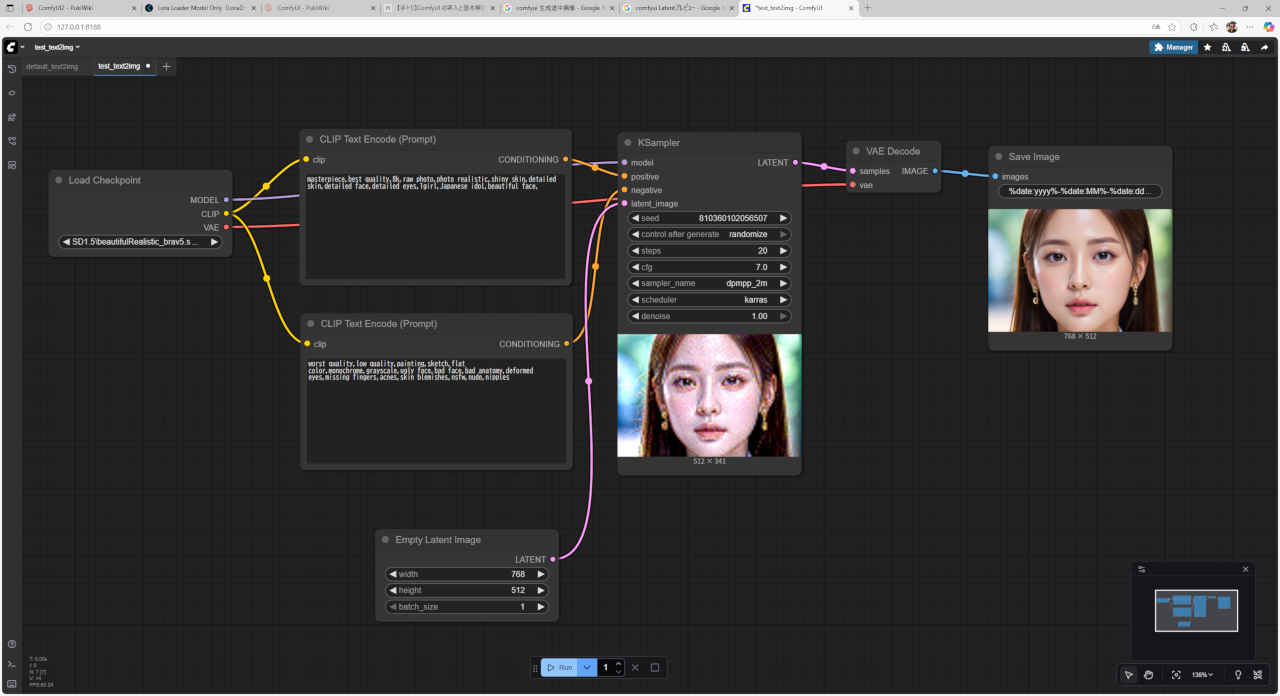Collapse the Load Checkpoint node
Screen dimensions: 1280x696
click(x=58, y=181)
